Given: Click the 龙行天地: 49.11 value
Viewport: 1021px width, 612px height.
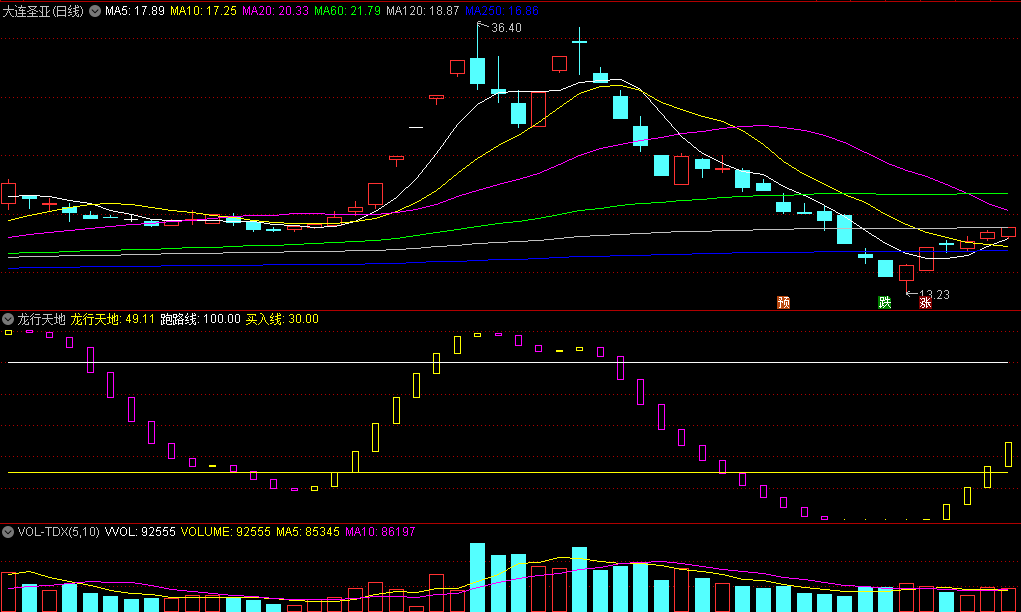Looking at the screenshot, I should (113, 319).
